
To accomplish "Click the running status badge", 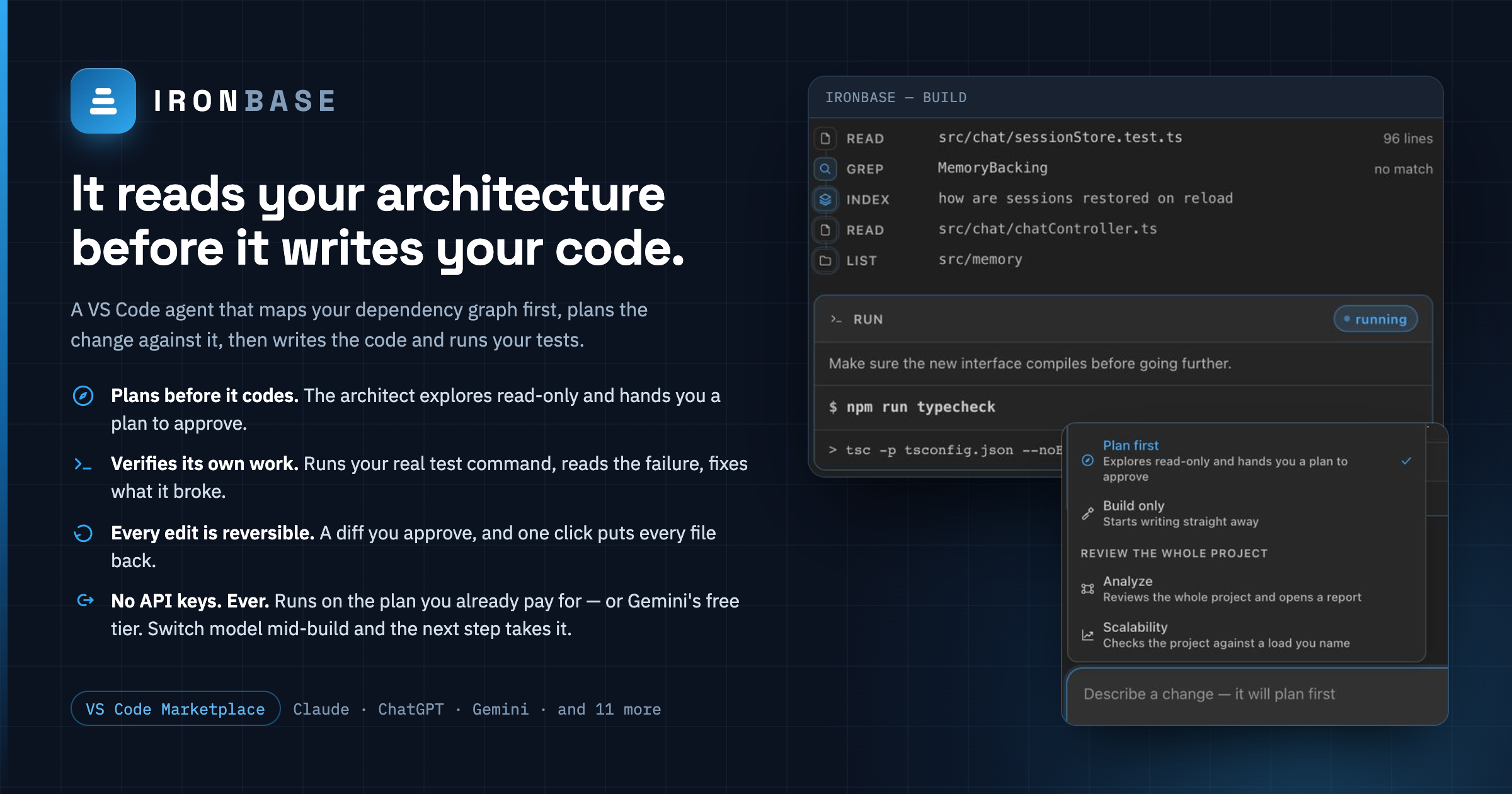I will tap(1375, 319).
